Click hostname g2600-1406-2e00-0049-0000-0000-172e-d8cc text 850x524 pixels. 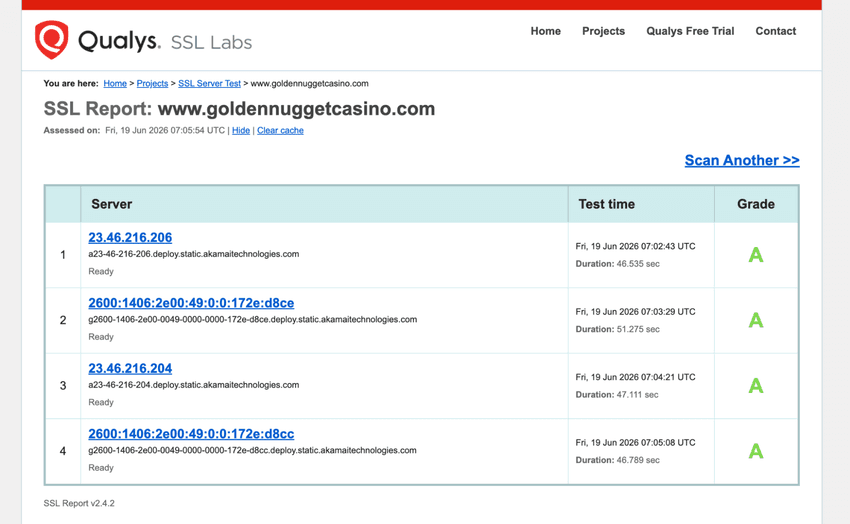(x=253, y=450)
